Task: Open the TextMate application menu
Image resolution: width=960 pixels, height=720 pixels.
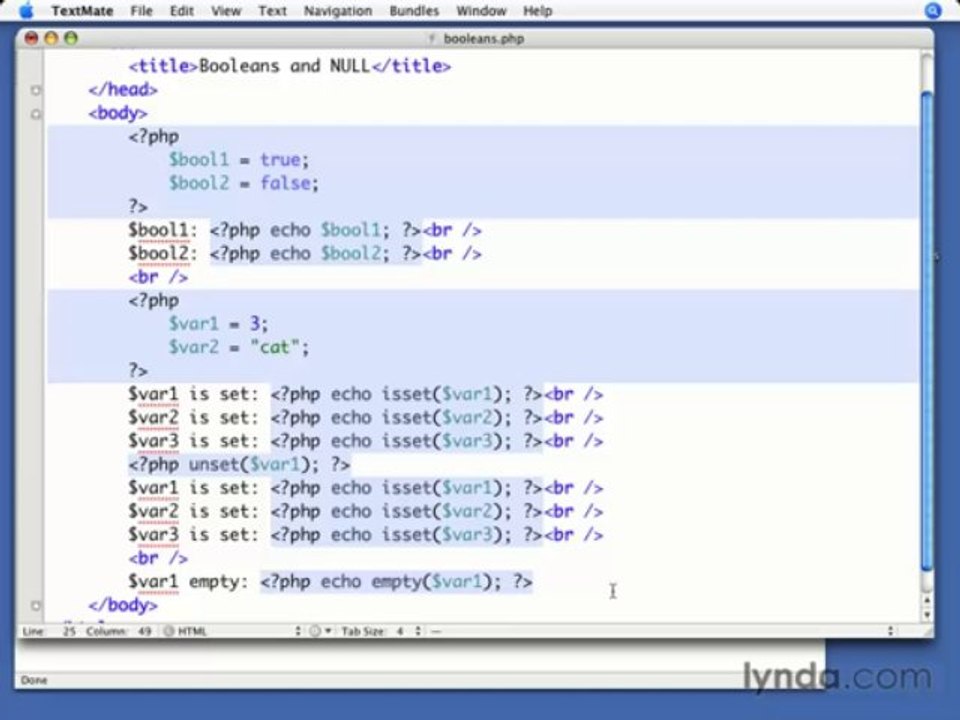Action: point(82,10)
